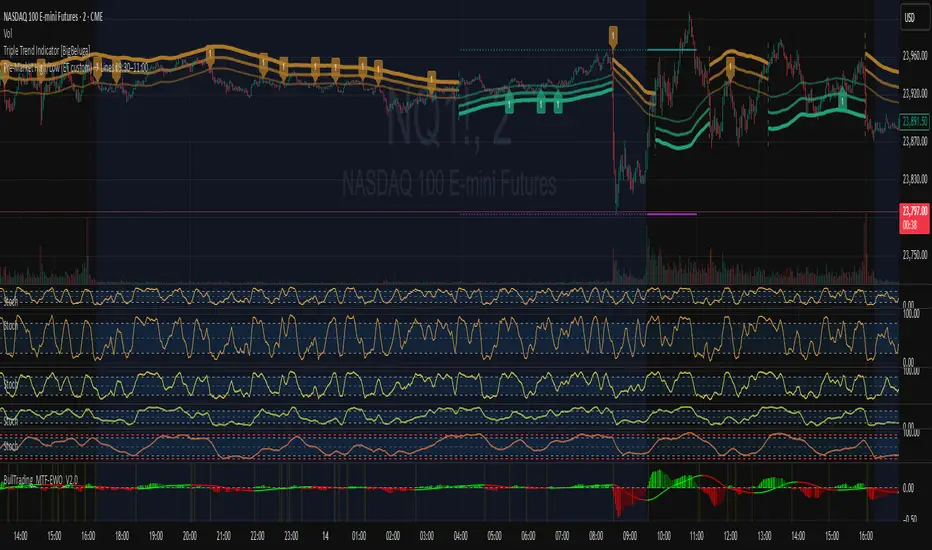Click the green up marker near 15:15

pyautogui.click(x=842, y=99)
